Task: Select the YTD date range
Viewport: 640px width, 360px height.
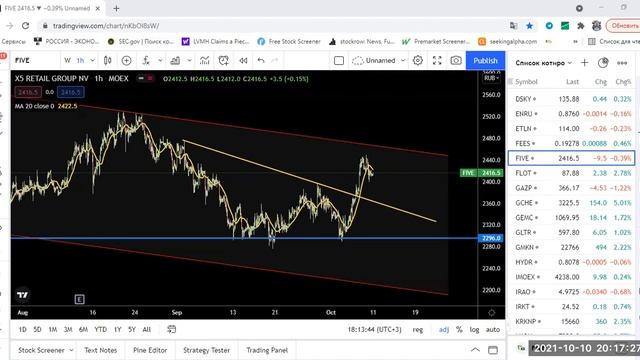Action: pyautogui.click(x=100, y=329)
